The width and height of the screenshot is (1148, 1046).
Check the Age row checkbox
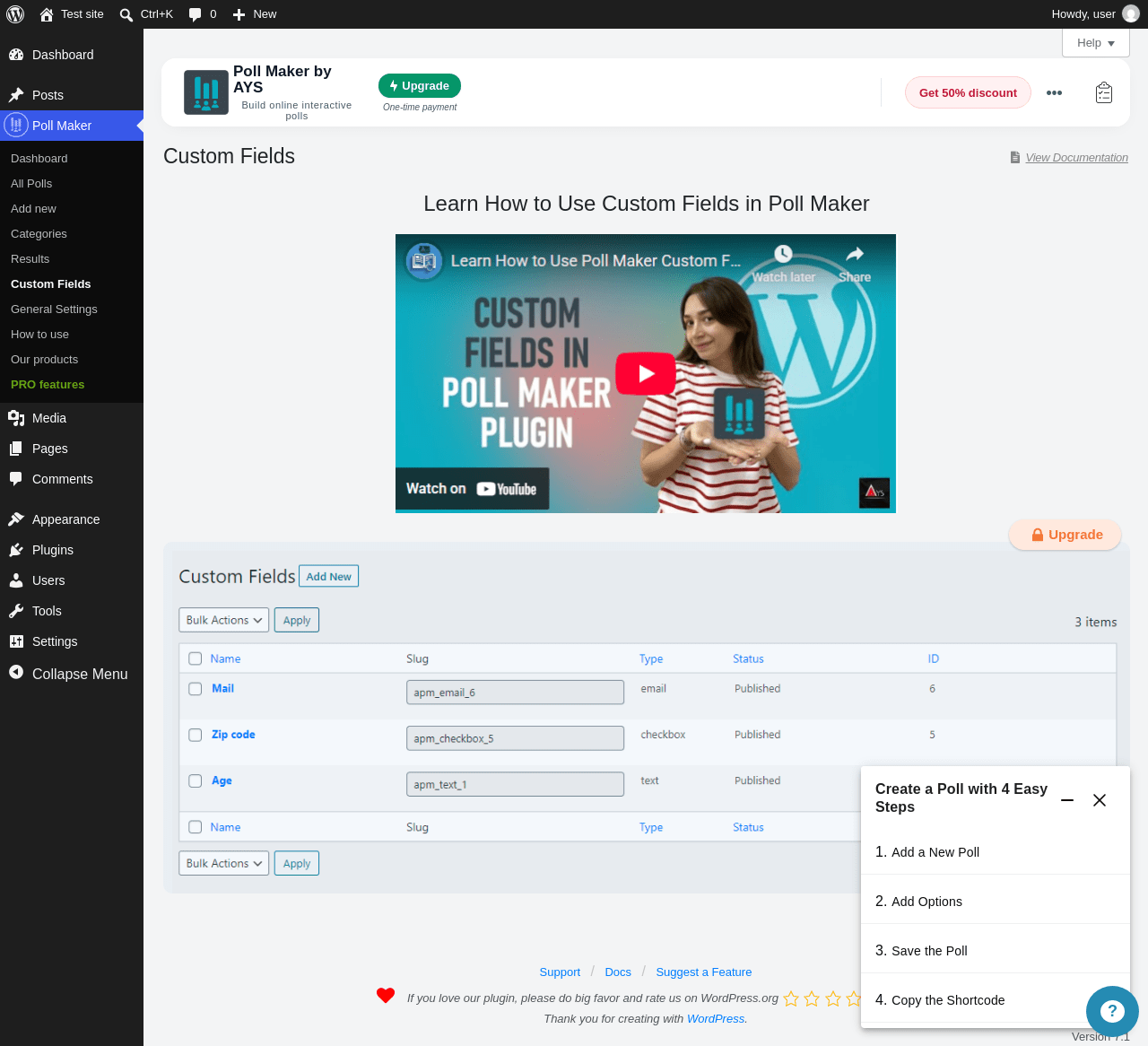tap(196, 780)
